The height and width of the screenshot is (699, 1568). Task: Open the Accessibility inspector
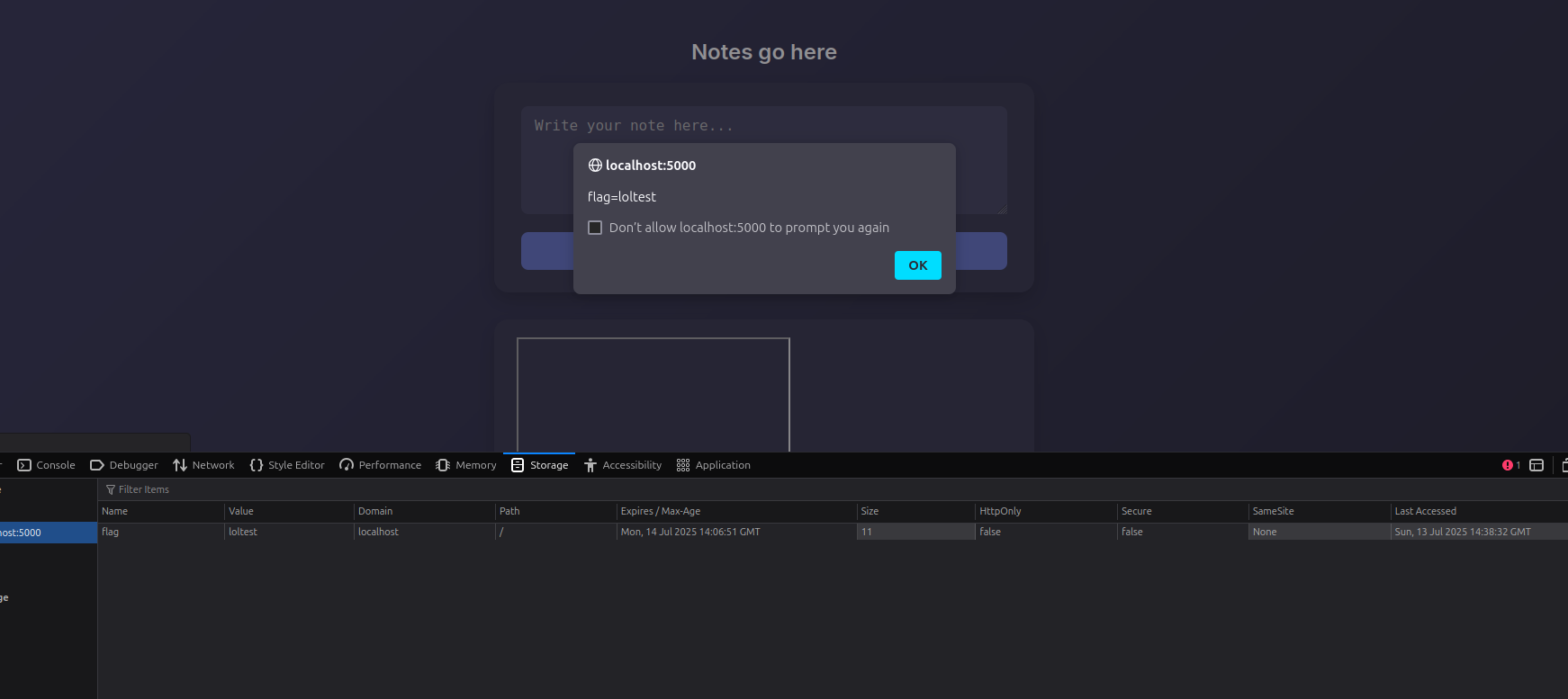(623, 465)
